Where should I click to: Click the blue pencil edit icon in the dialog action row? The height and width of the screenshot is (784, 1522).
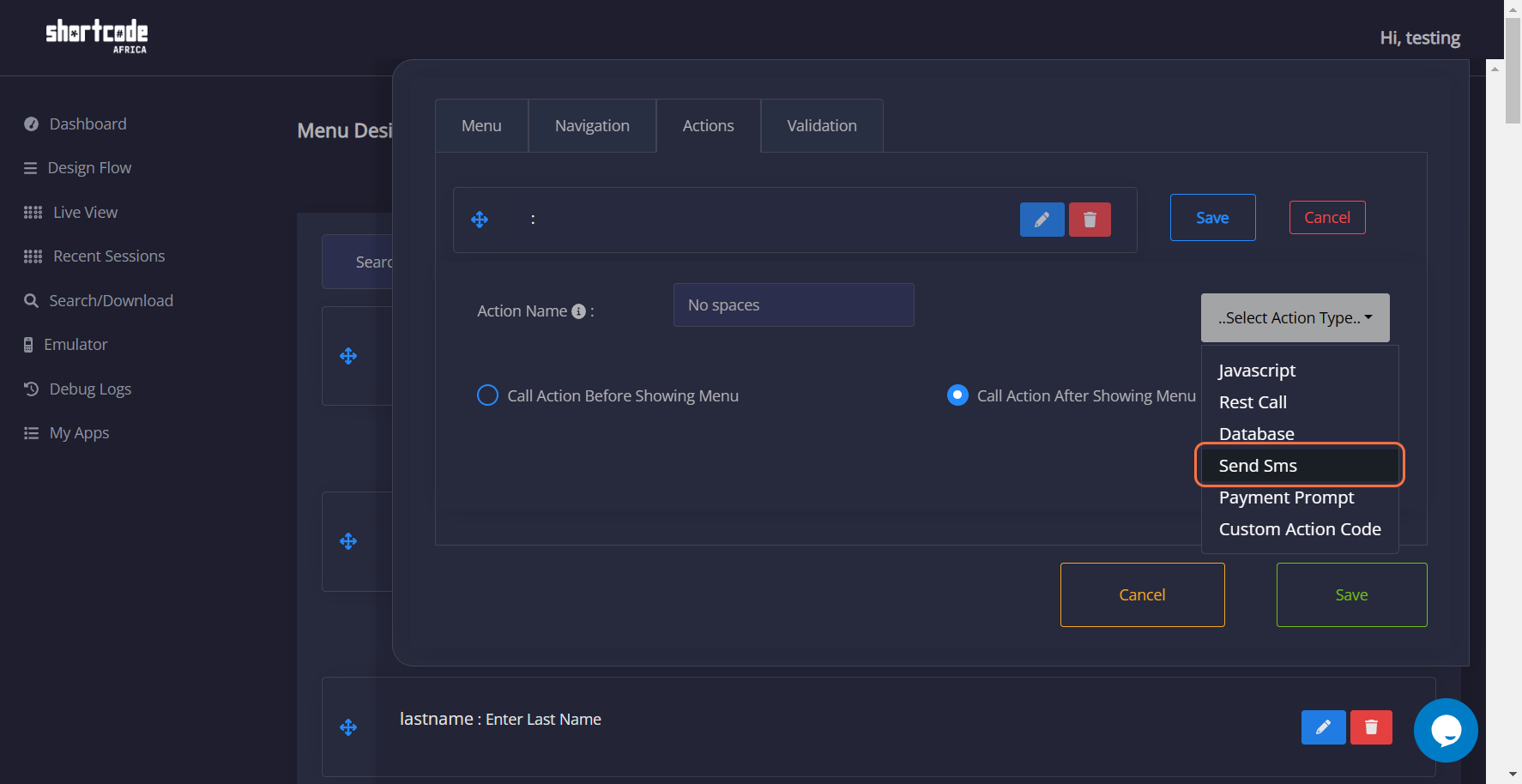click(x=1042, y=220)
